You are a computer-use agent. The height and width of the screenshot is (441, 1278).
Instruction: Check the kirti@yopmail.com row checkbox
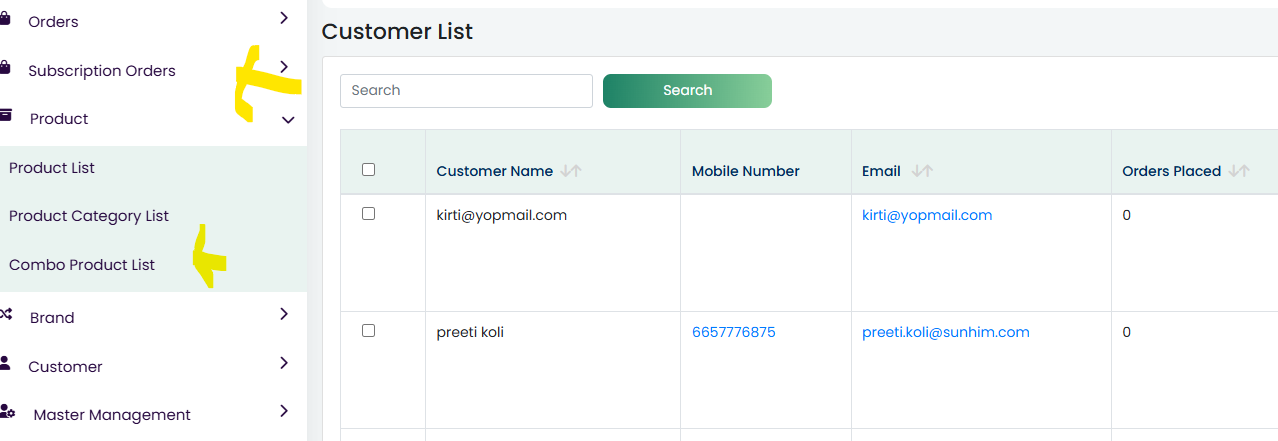pyautogui.click(x=368, y=214)
